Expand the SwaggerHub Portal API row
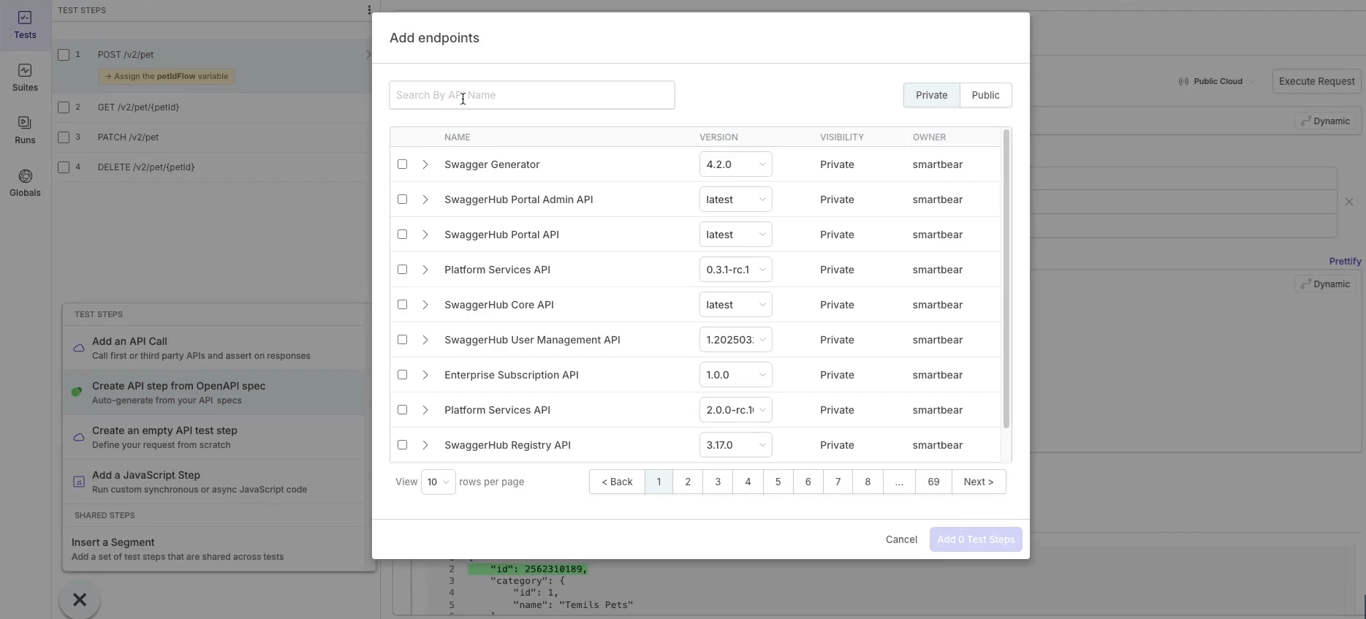This screenshot has width=1366, height=619. (425, 233)
